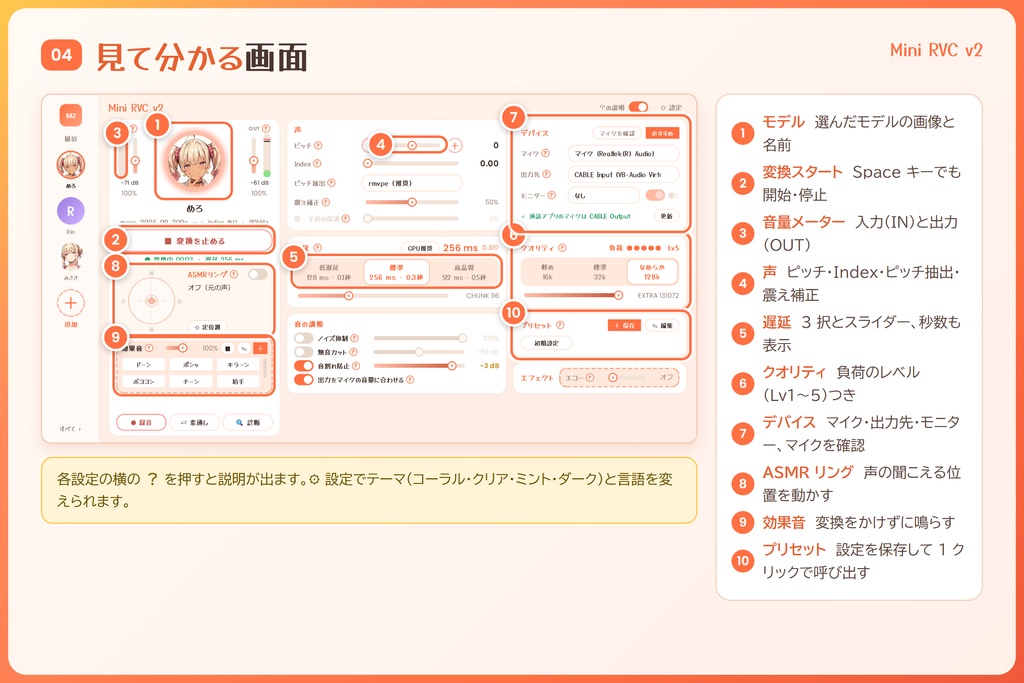The height and width of the screenshot is (683, 1024).
Task: Open help icon beside 無音カット
Action: (353, 352)
